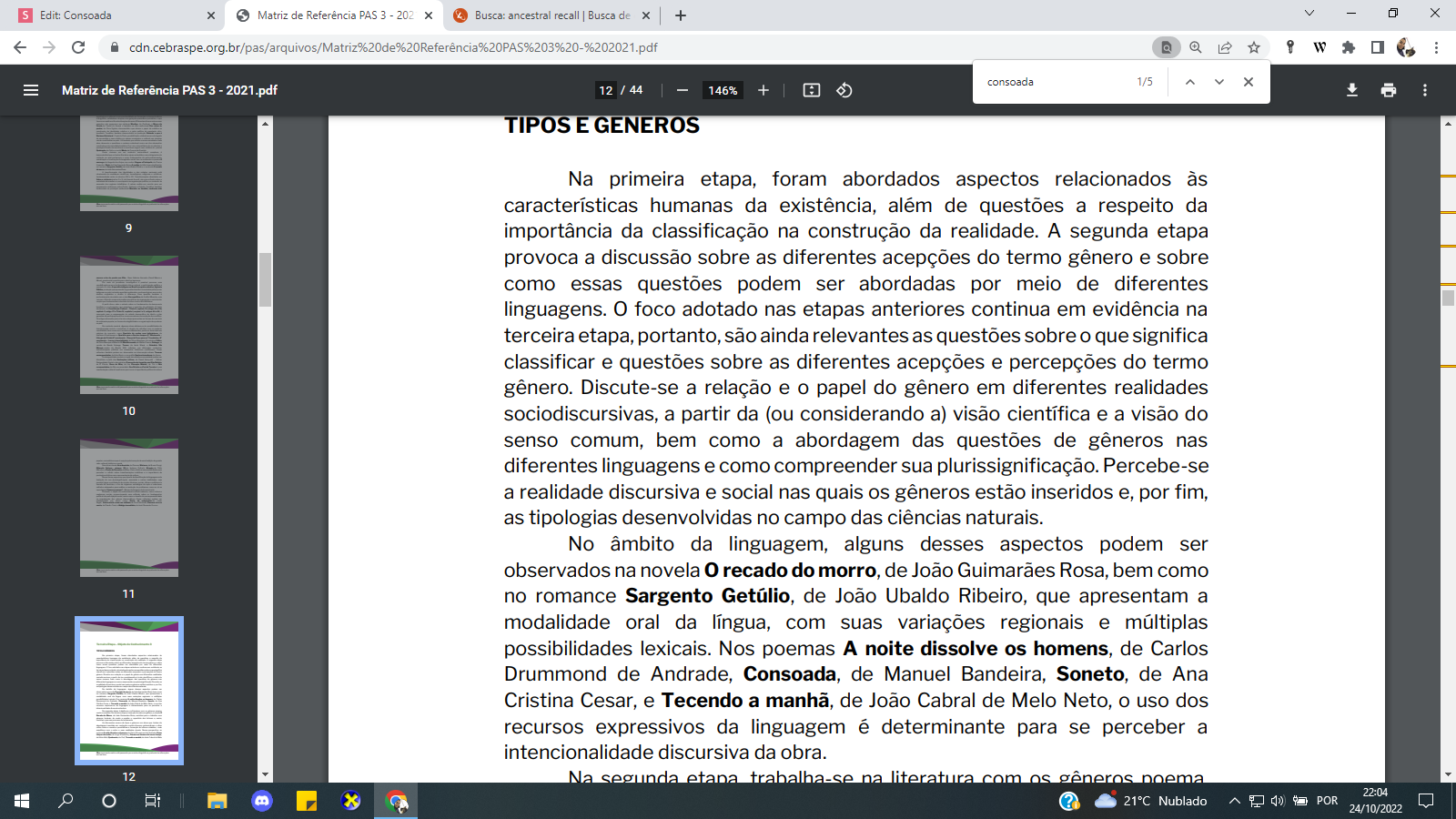Screen dimensions: 1456x819
Task: Share this page icon
Action: click(x=1225, y=47)
